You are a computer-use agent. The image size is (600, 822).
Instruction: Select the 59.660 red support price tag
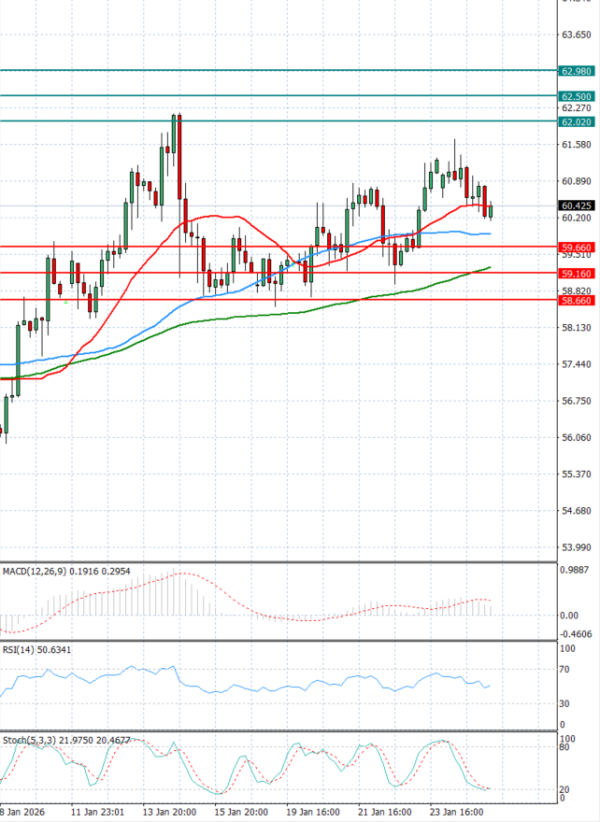pos(577,247)
